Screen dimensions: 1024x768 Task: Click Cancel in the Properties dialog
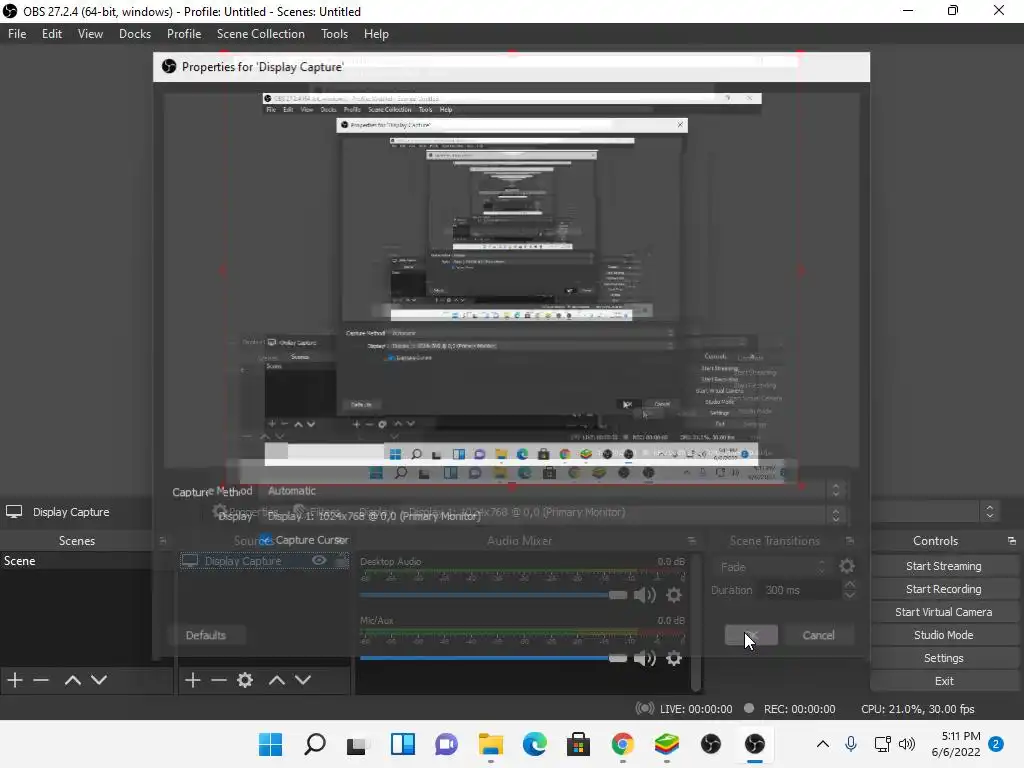pos(818,635)
